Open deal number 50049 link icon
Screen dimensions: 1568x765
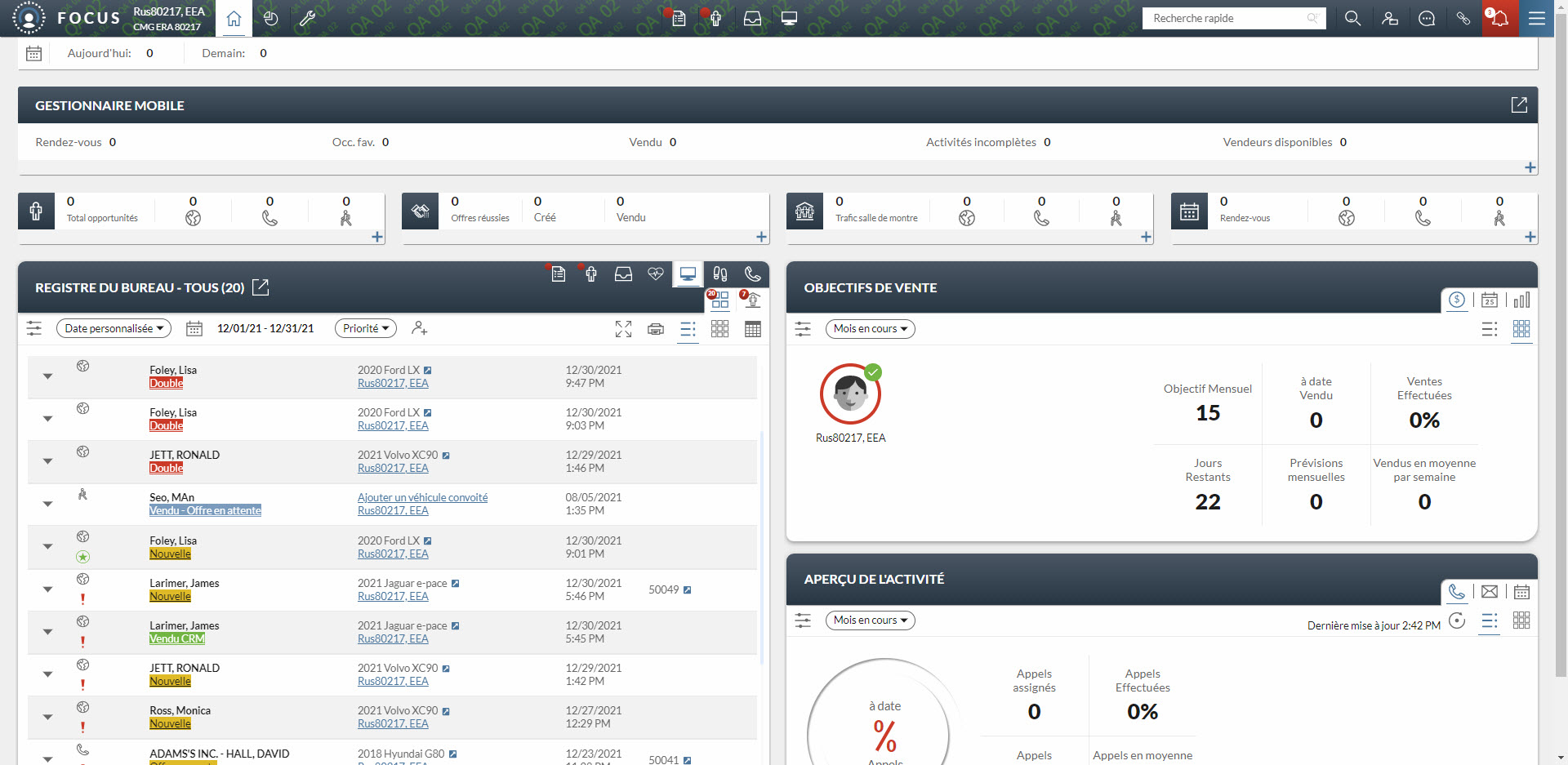[687, 589]
